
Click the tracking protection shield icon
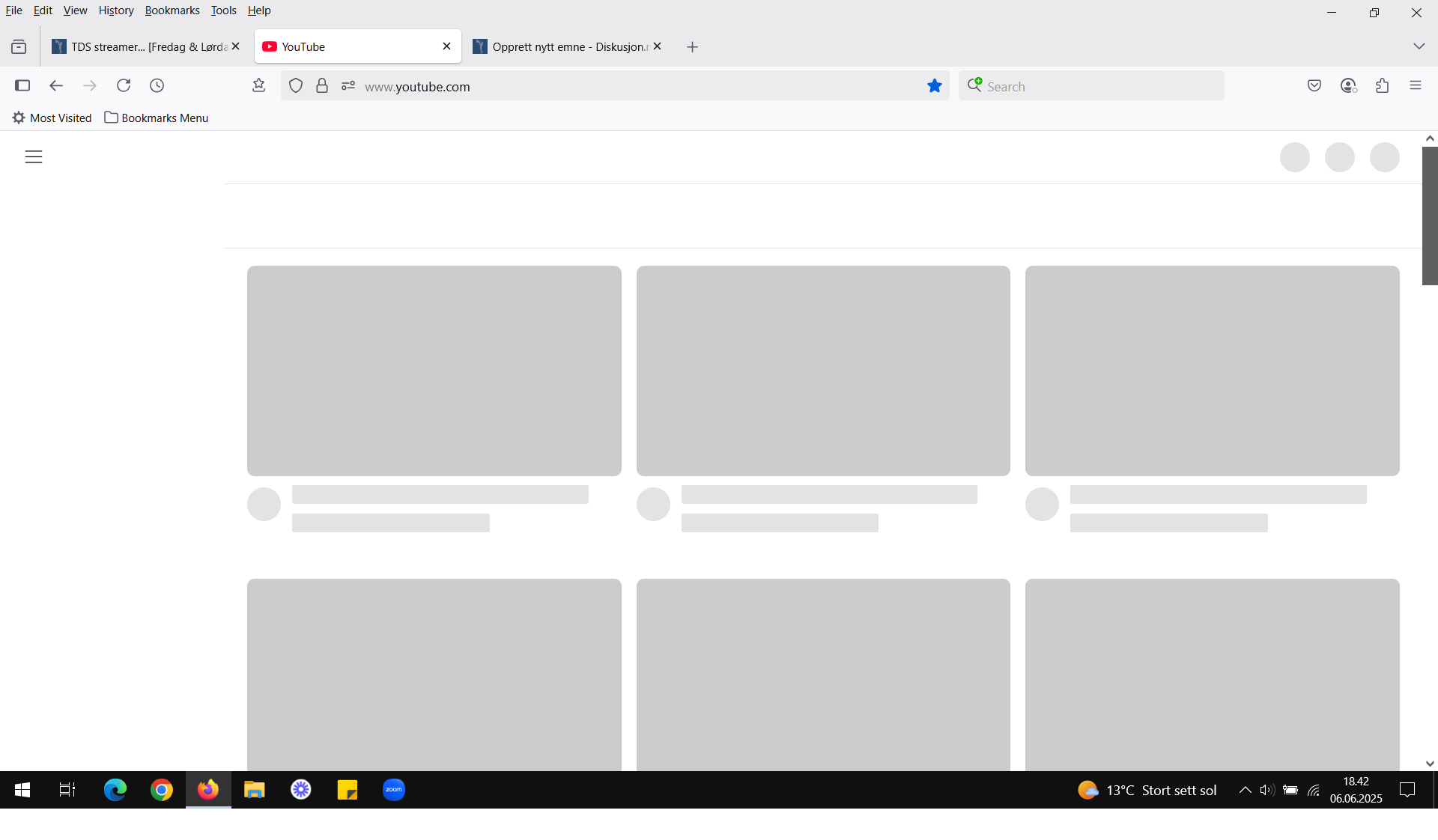pyautogui.click(x=296, y=85)
